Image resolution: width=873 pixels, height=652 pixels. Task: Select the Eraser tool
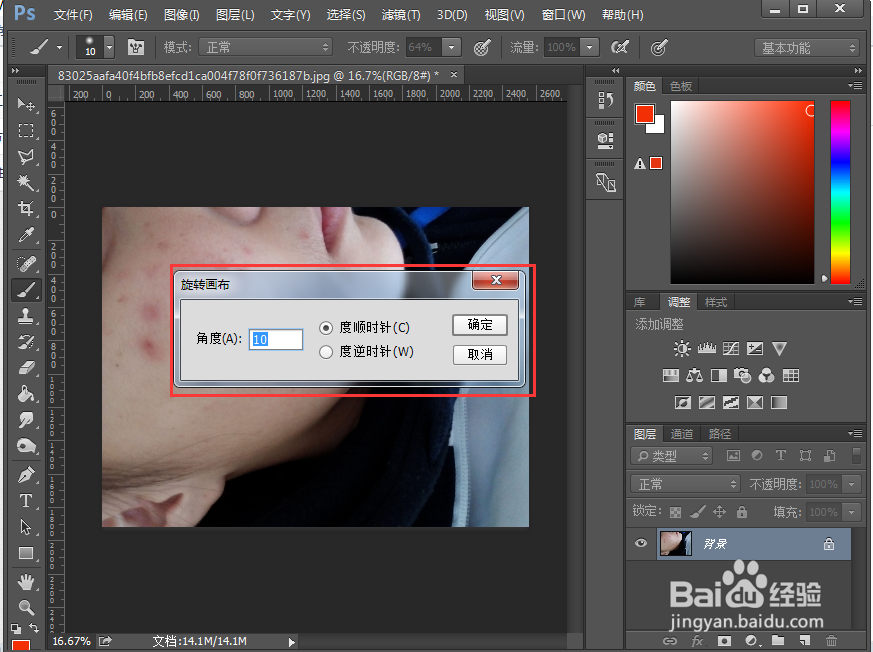click(x=26, y=368)
